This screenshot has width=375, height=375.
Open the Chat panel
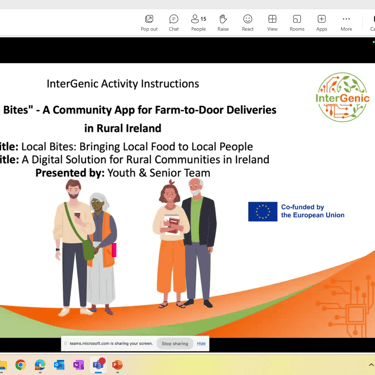pos(174,23)
